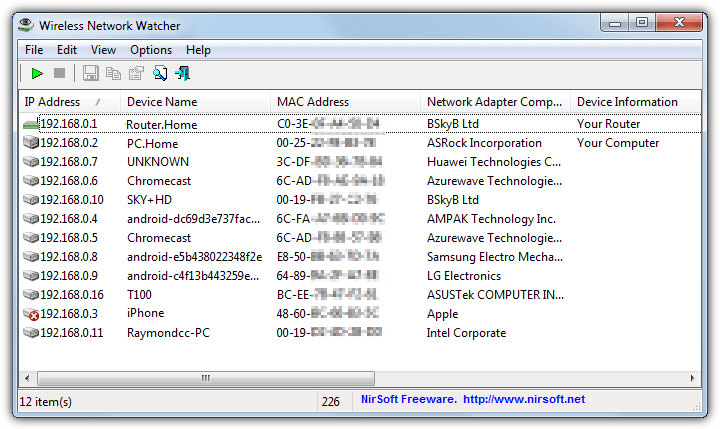Image resolution: width=720 pixels, height=429 pixels.
Task: Click the router icon beside 192.168.0.1
Action: tap(31, 124)
